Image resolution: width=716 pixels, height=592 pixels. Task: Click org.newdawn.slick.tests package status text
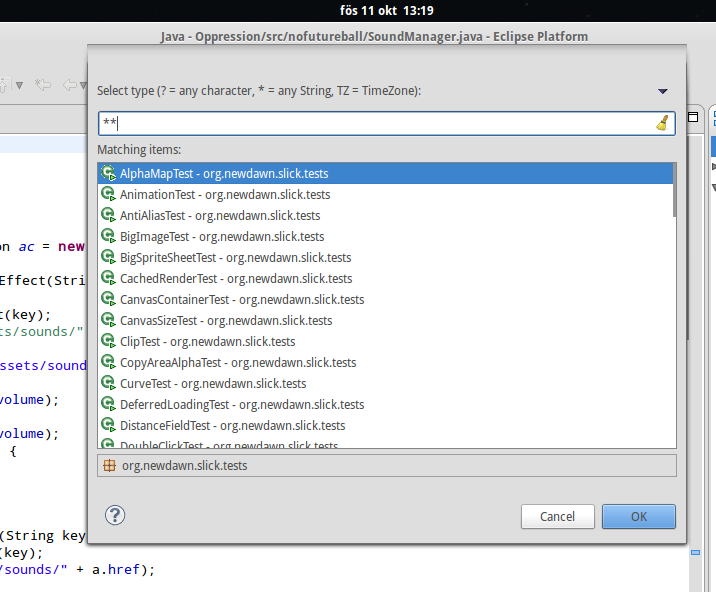click(x=184, y=466)
